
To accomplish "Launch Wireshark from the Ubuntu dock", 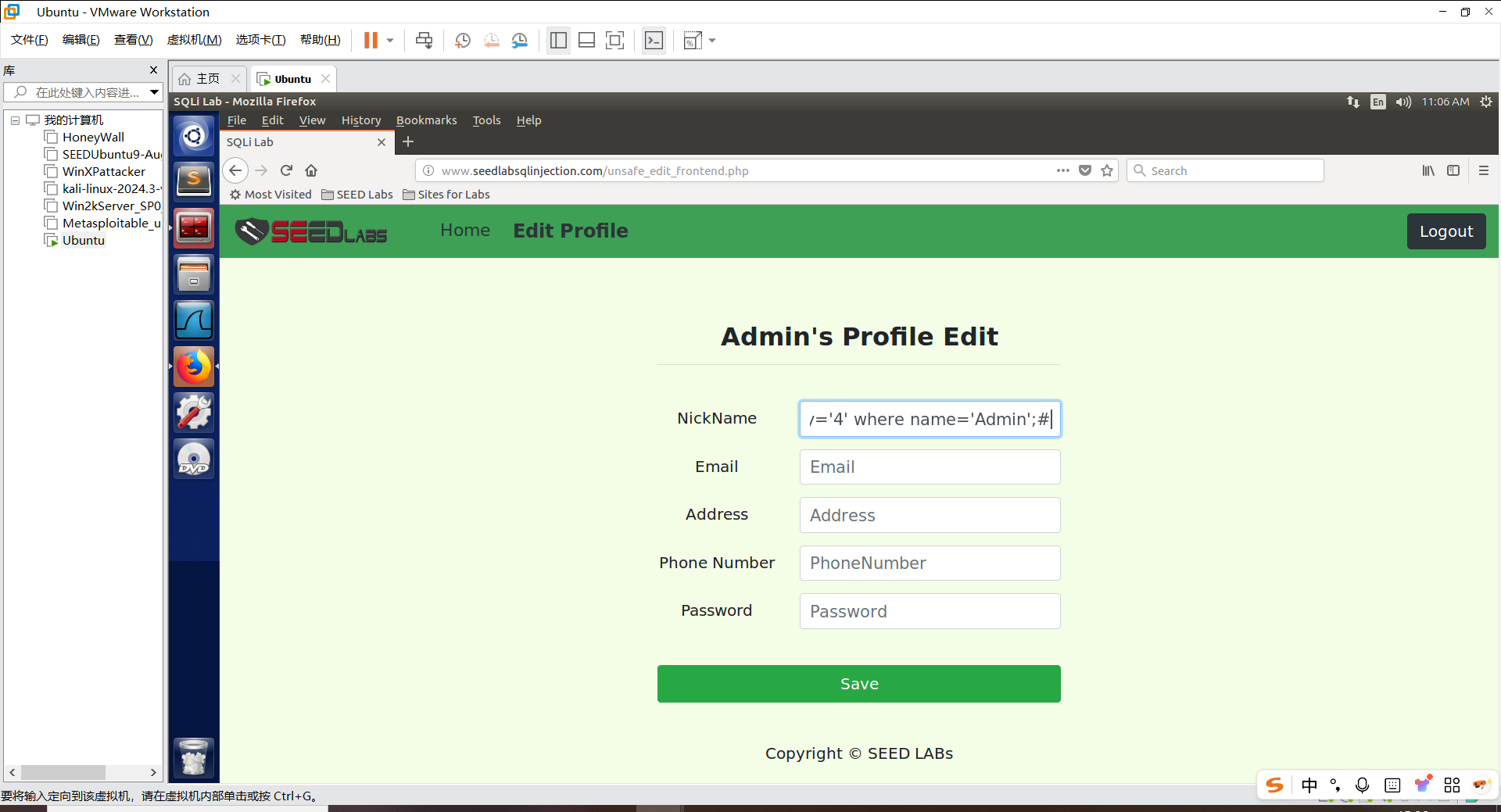I will point(194,320).
